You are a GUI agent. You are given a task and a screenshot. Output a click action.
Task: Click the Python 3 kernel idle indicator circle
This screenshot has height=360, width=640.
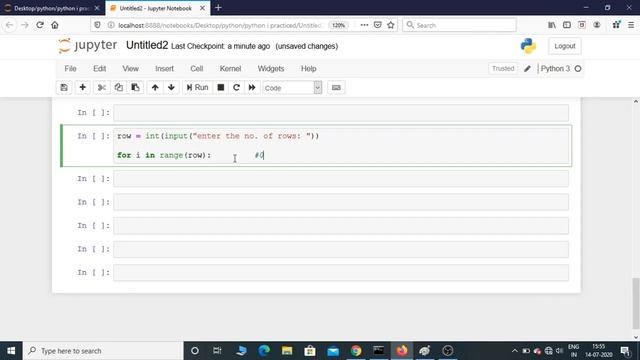pyautogui.click(x=578, y=69)
